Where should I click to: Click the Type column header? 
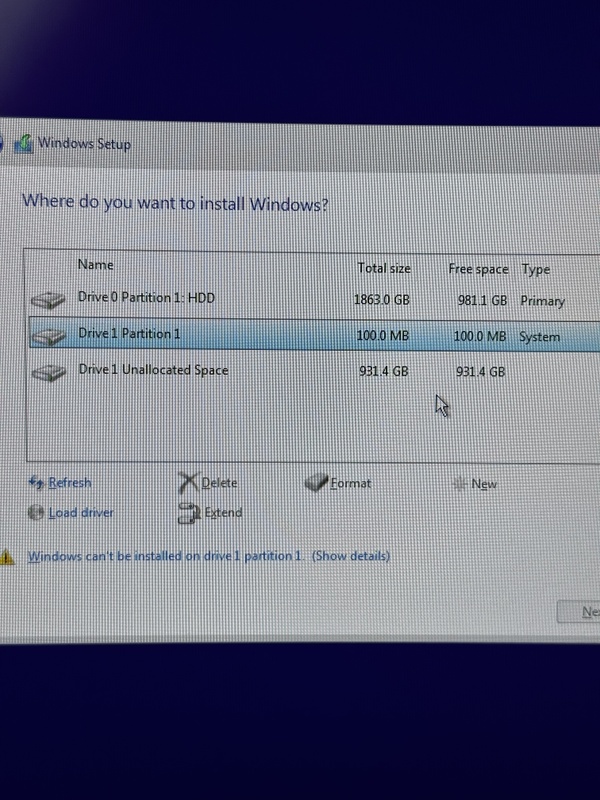click(x=536, y=269)
